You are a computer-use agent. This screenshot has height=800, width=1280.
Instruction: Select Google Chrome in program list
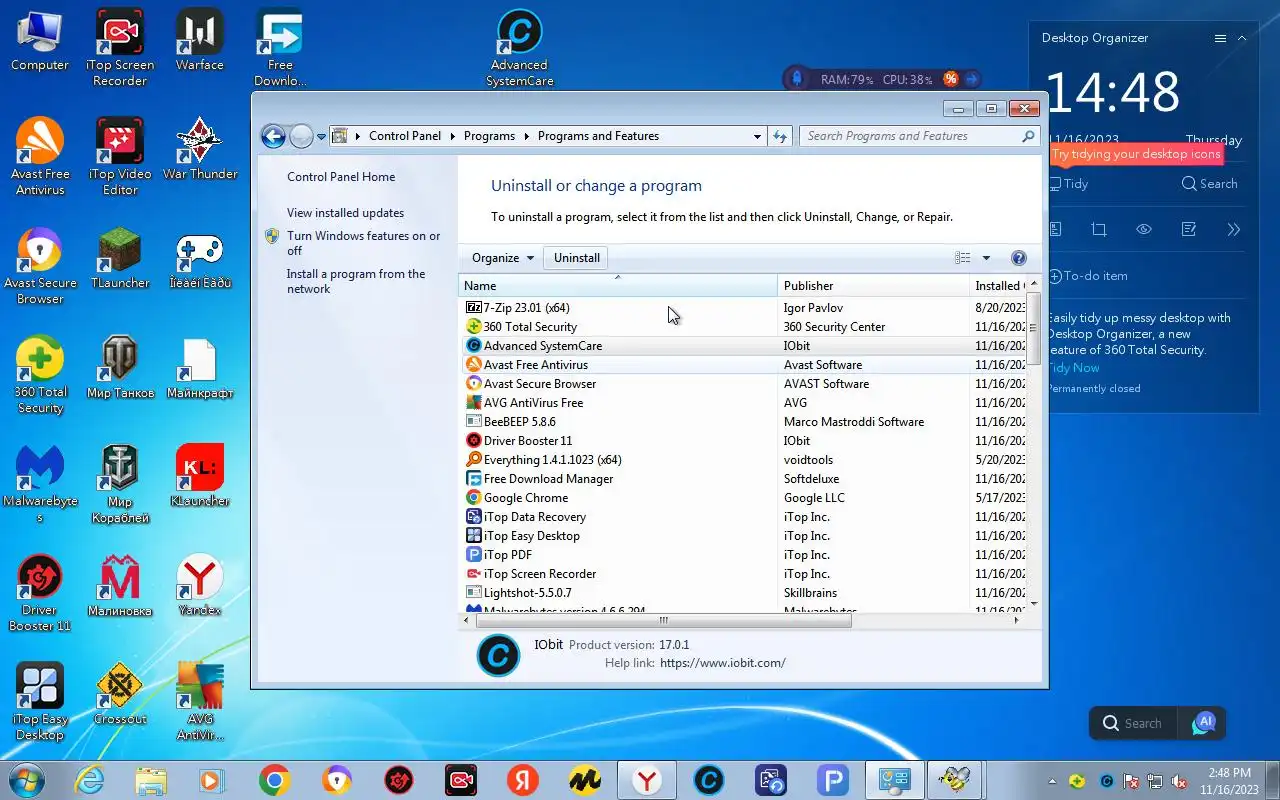tap(744, 497)
